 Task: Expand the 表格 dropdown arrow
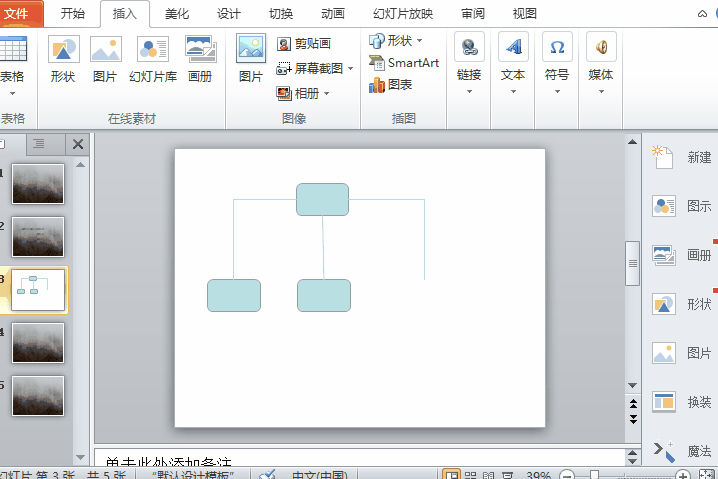(x=12, y=93)
